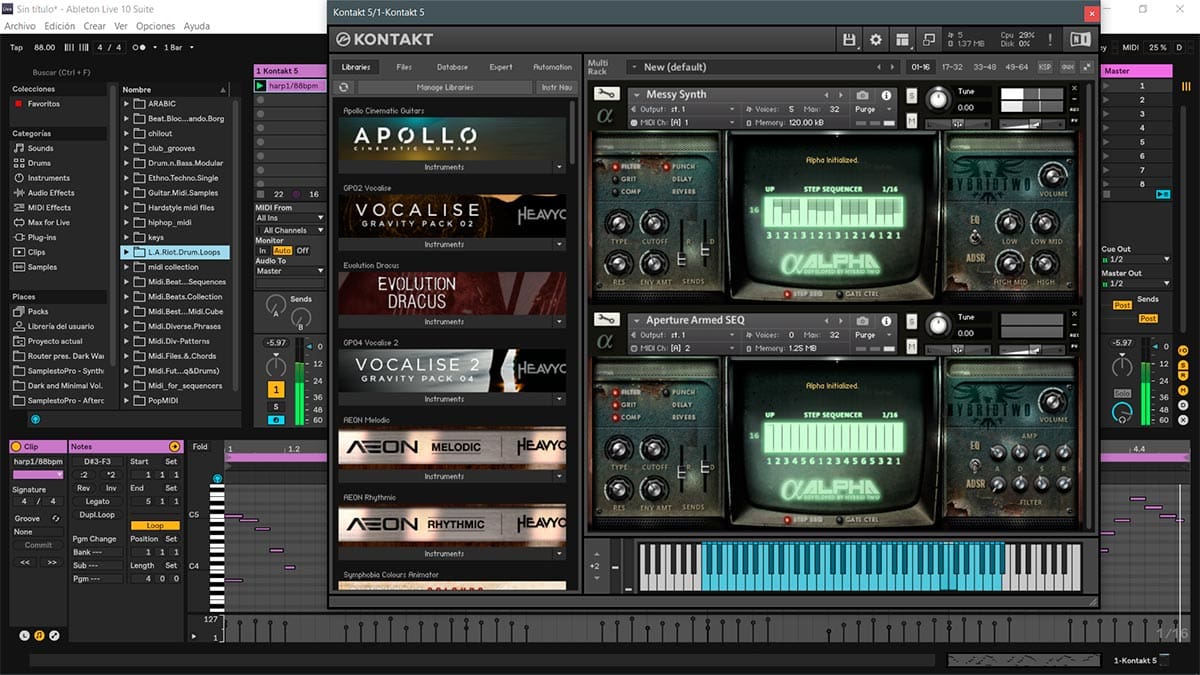Viewport: 1200px width, 675px height.
Task: Refresh the Kontakt libraries list
Action: click(346, 88)
